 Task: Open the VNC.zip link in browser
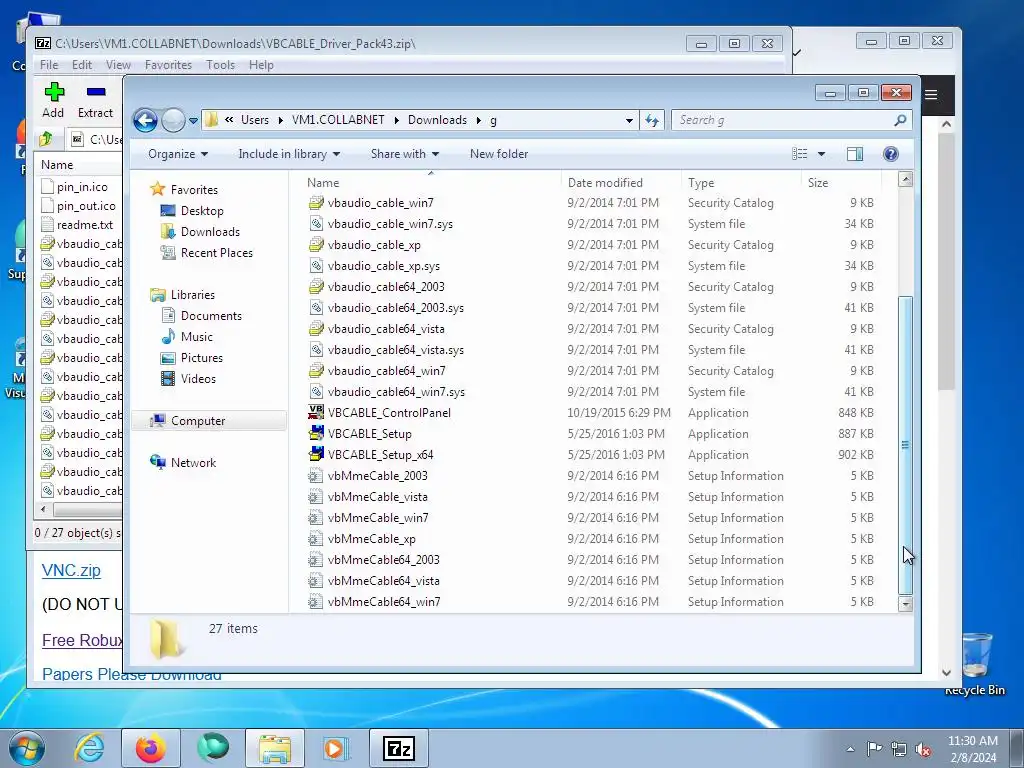click(71, 570)
